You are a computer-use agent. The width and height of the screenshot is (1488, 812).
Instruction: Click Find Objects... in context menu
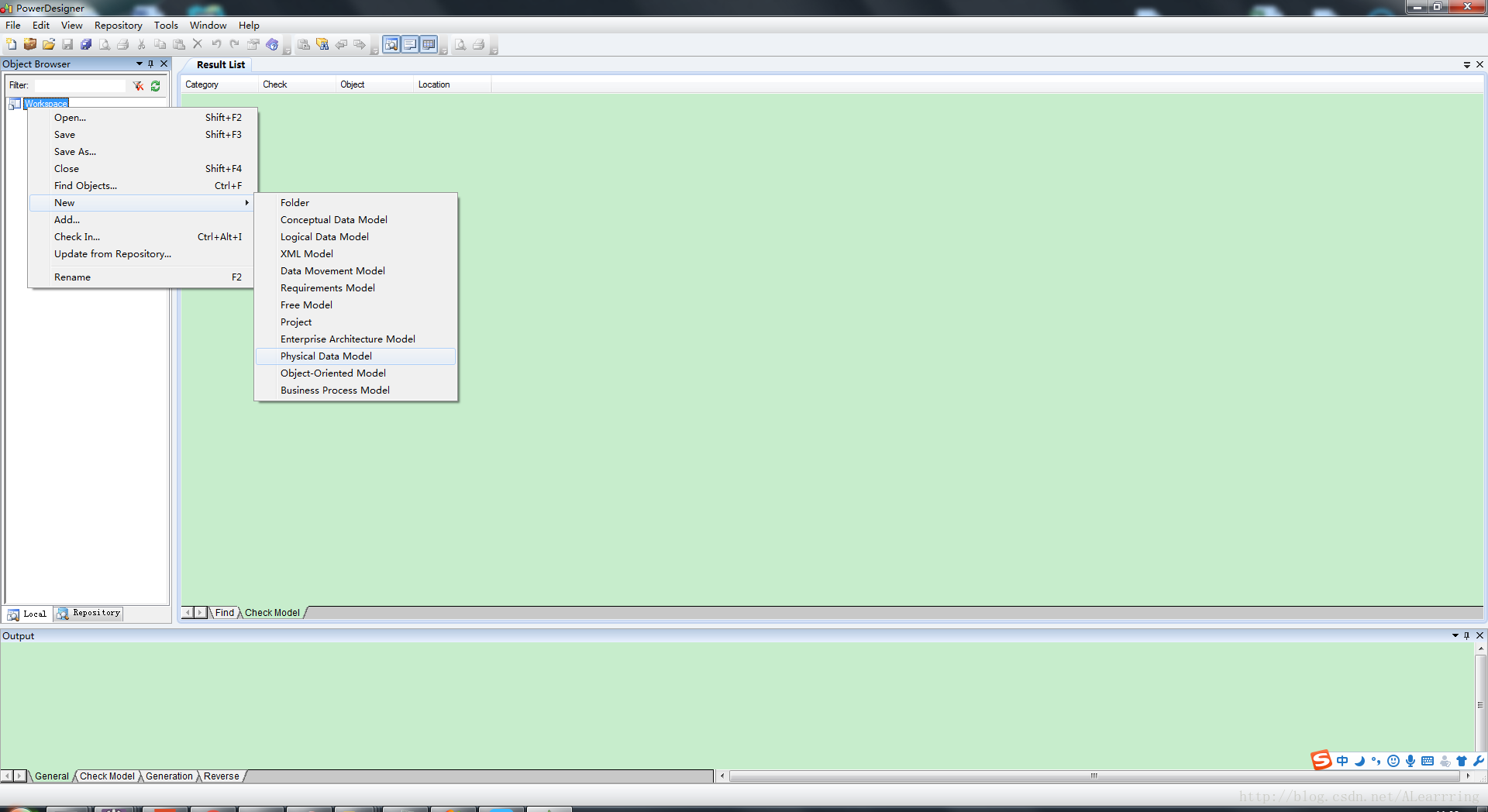(141, 186)
